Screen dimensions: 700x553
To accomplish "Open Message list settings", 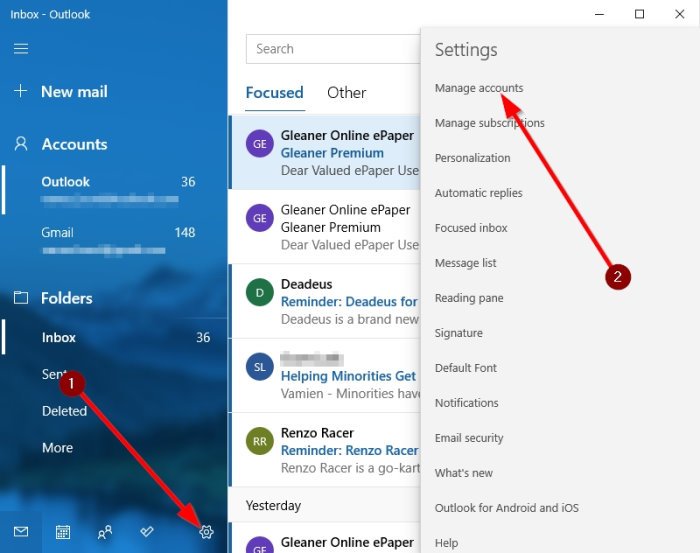I will coord(465,263).
